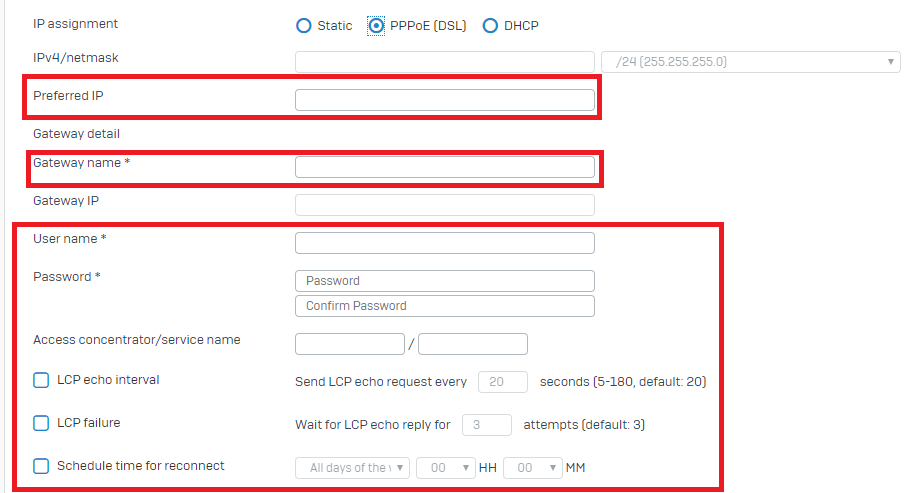Viewport: 907px width, 493px height.
Task: Choose PPPoE (DSL) radio button
Action: click(377, 26)
